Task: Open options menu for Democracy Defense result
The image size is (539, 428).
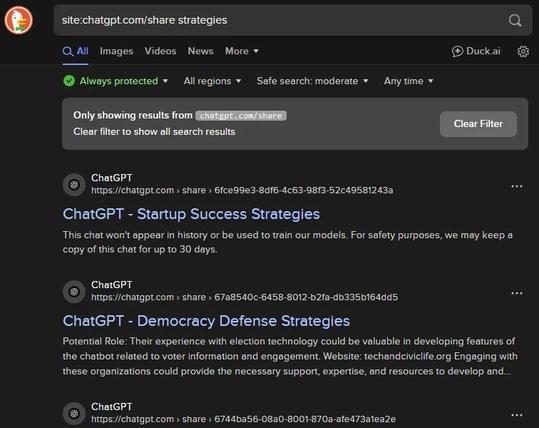Action: pos(516,293)
